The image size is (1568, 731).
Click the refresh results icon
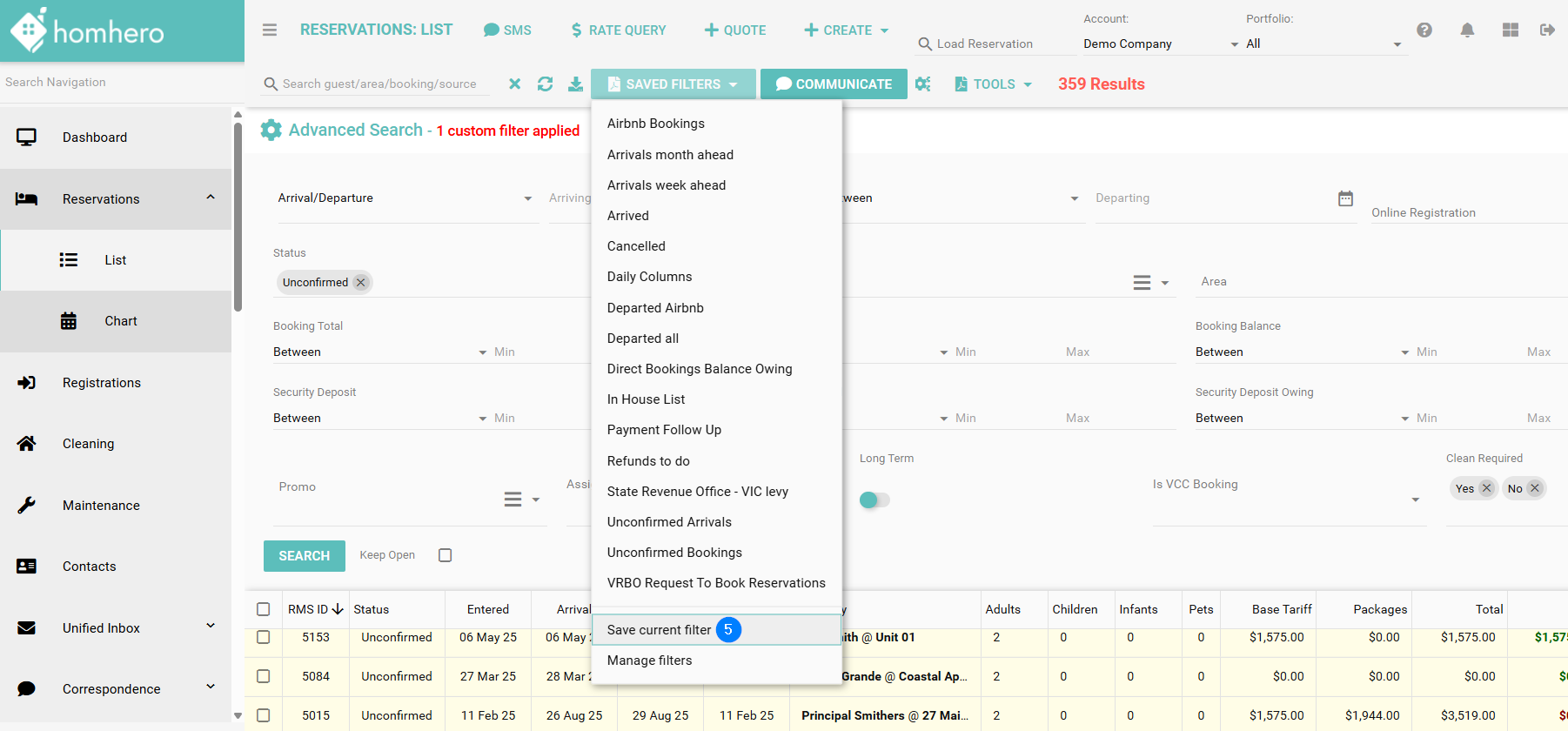click(545, 84)
